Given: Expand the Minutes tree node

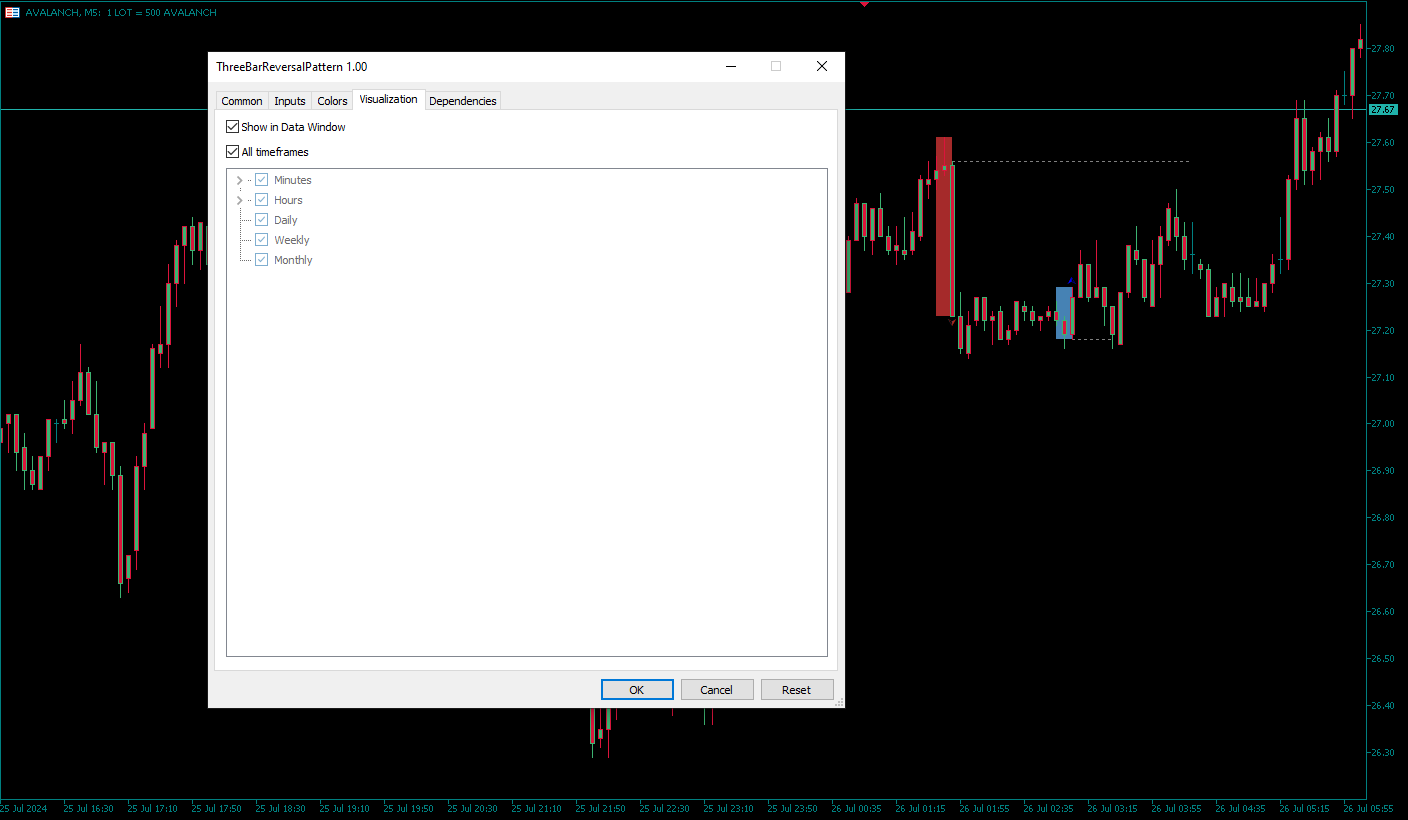Looking at the screenshot, I should pos(239,180).
